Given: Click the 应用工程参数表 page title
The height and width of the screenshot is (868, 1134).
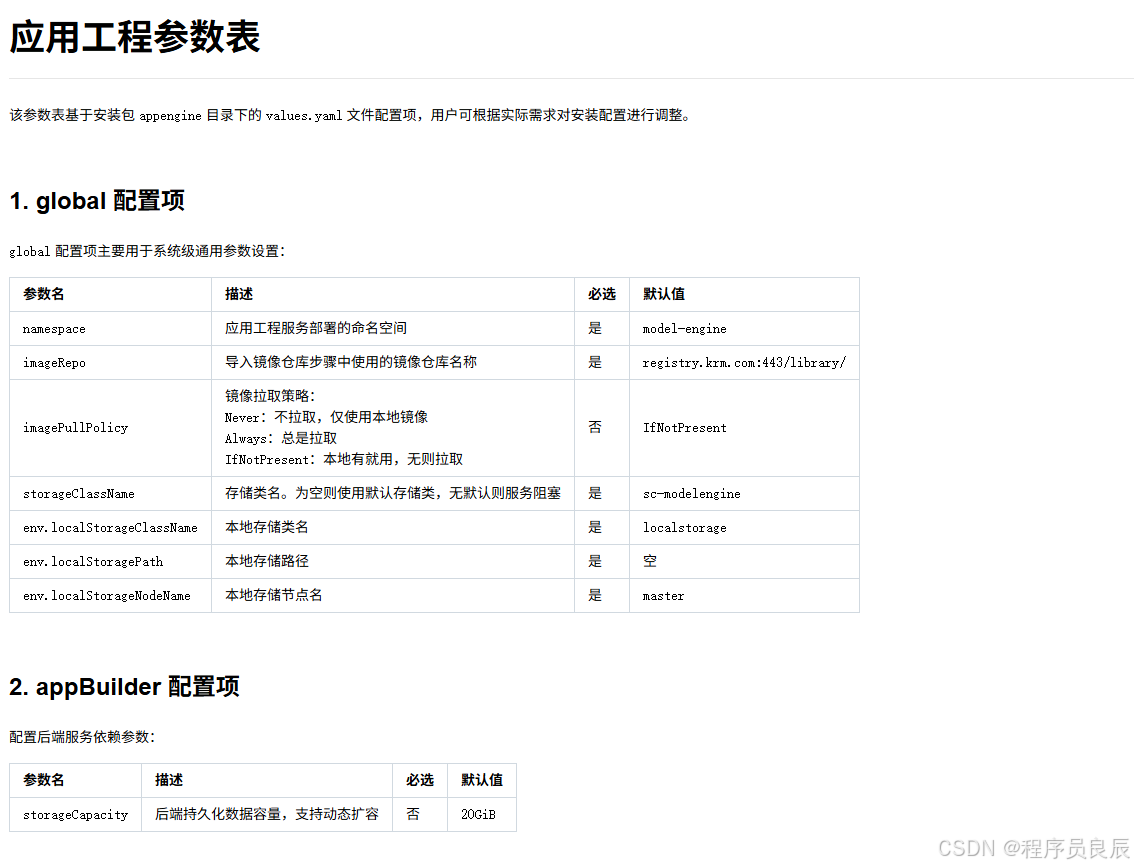Looking at the screenshot, I should 135,37.
